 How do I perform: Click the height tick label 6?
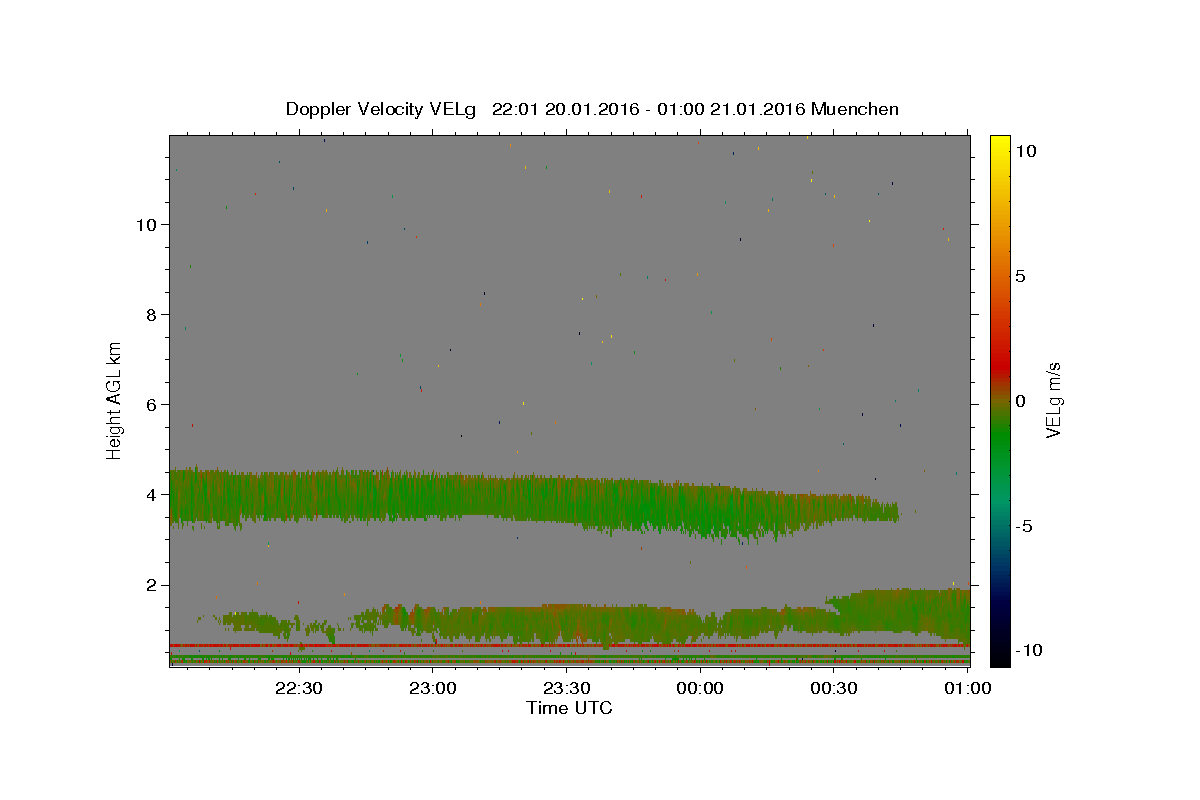coord(153,404)
